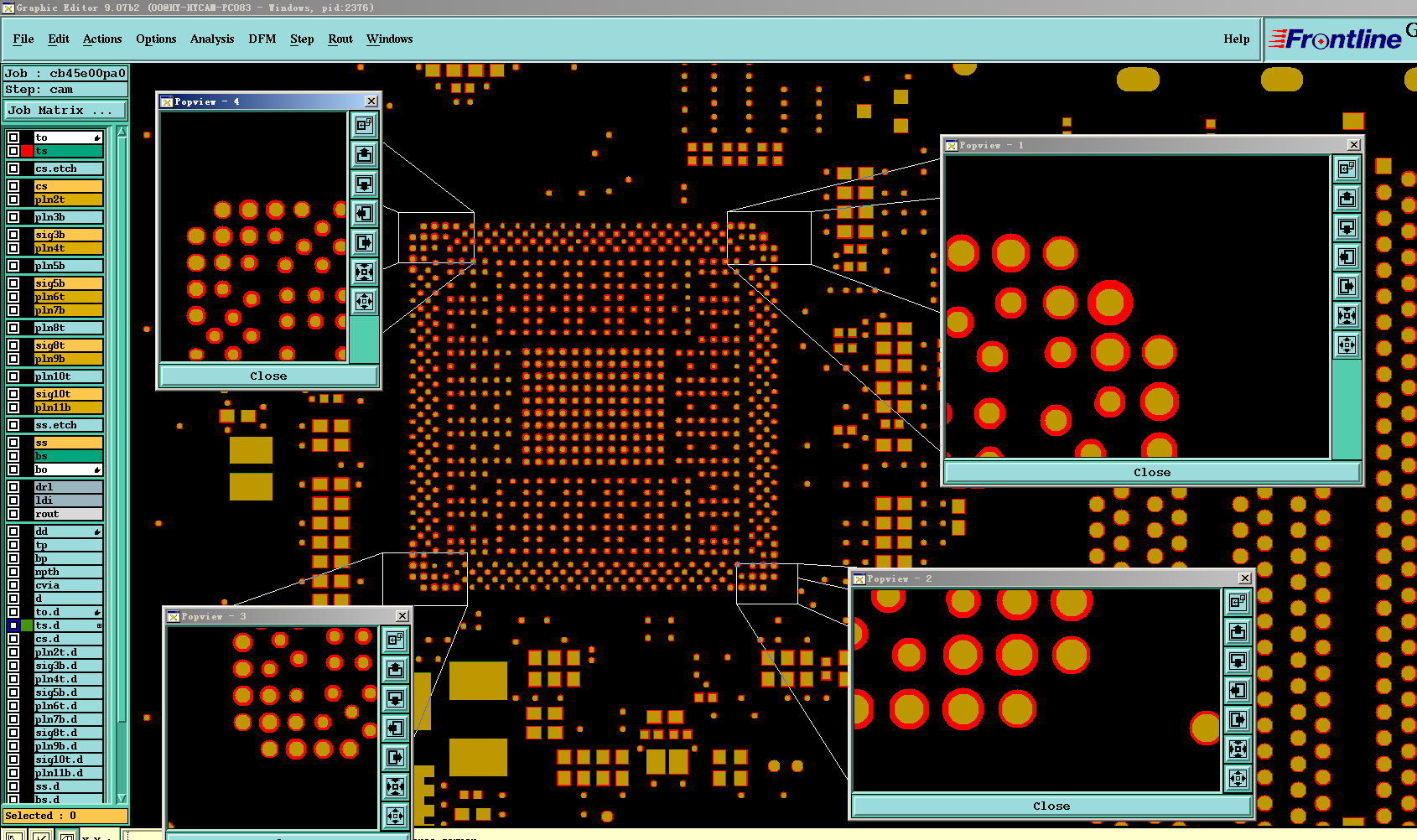This screenshot has width=1417, height=840.
Task: Click outward-arrows zoom icon in Popview 1
Action: point(1347,345)
